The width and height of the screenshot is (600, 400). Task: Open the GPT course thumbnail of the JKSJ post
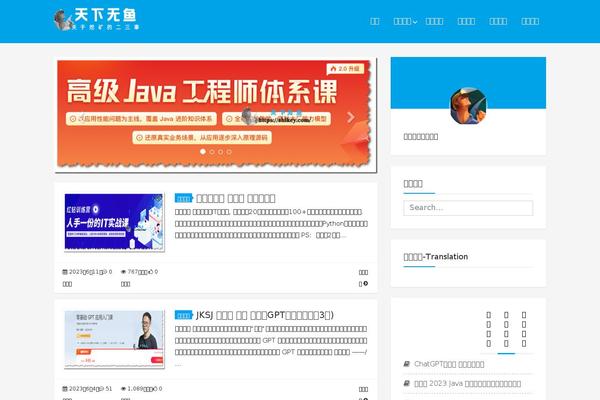[x=114, y=339]
